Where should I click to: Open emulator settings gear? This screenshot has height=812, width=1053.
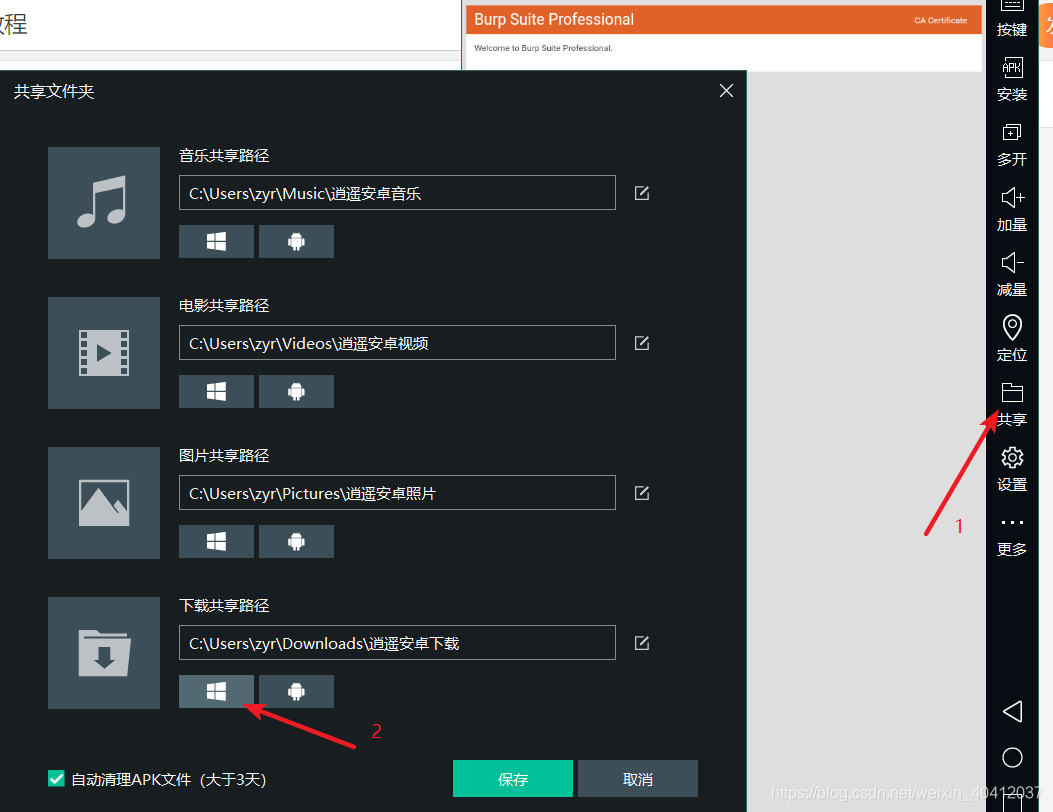click(1012, 469)
